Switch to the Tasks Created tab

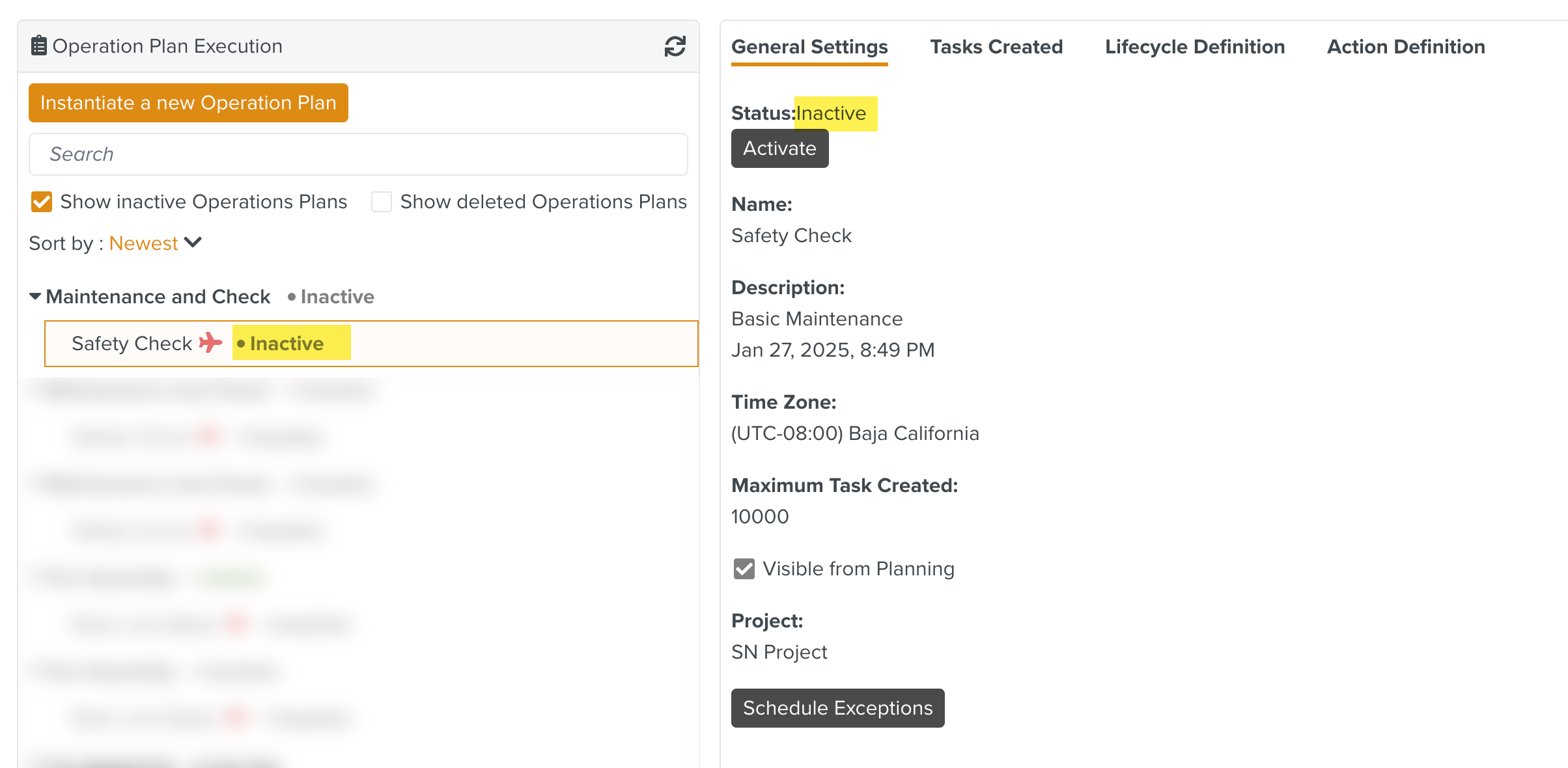click(996, 47)
